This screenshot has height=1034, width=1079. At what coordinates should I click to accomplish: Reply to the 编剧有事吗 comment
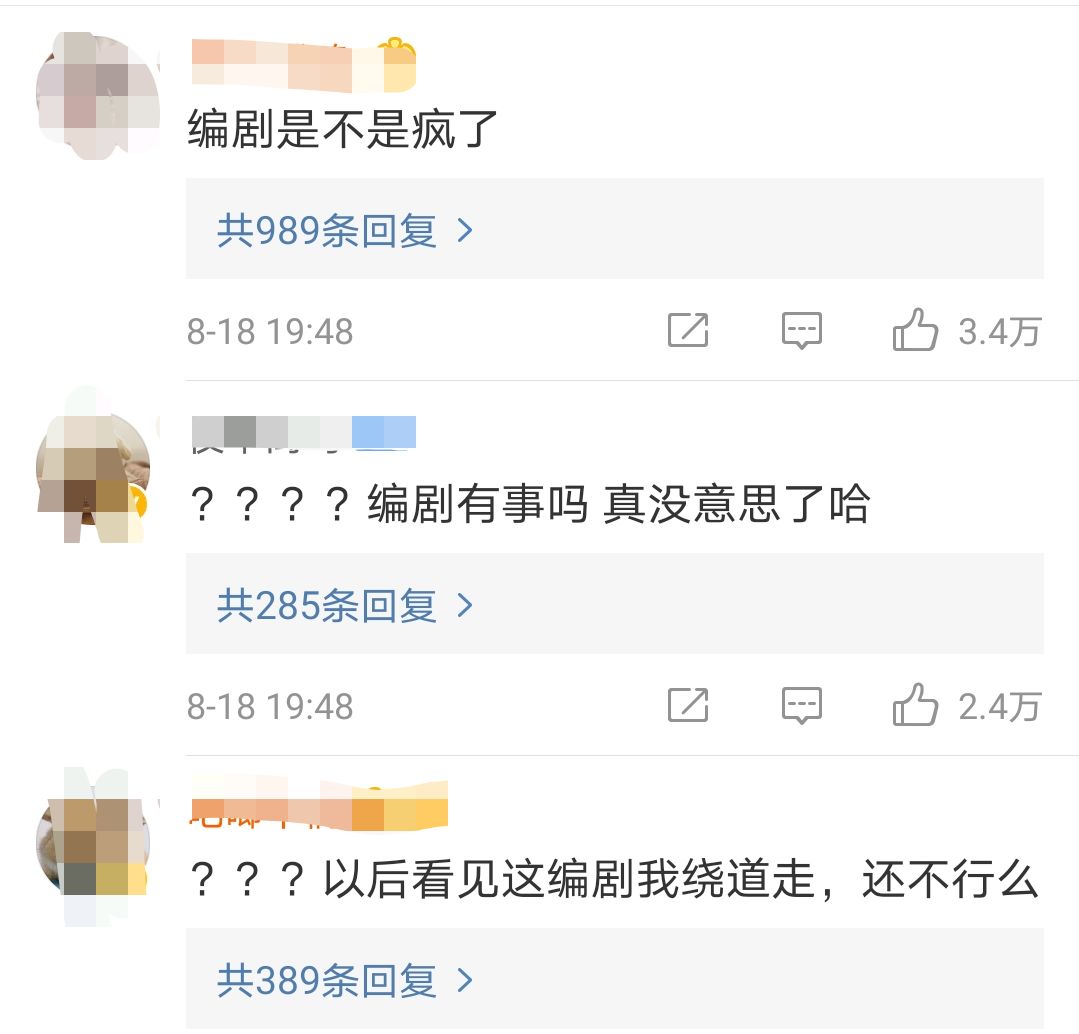click(x=802, y=705)
